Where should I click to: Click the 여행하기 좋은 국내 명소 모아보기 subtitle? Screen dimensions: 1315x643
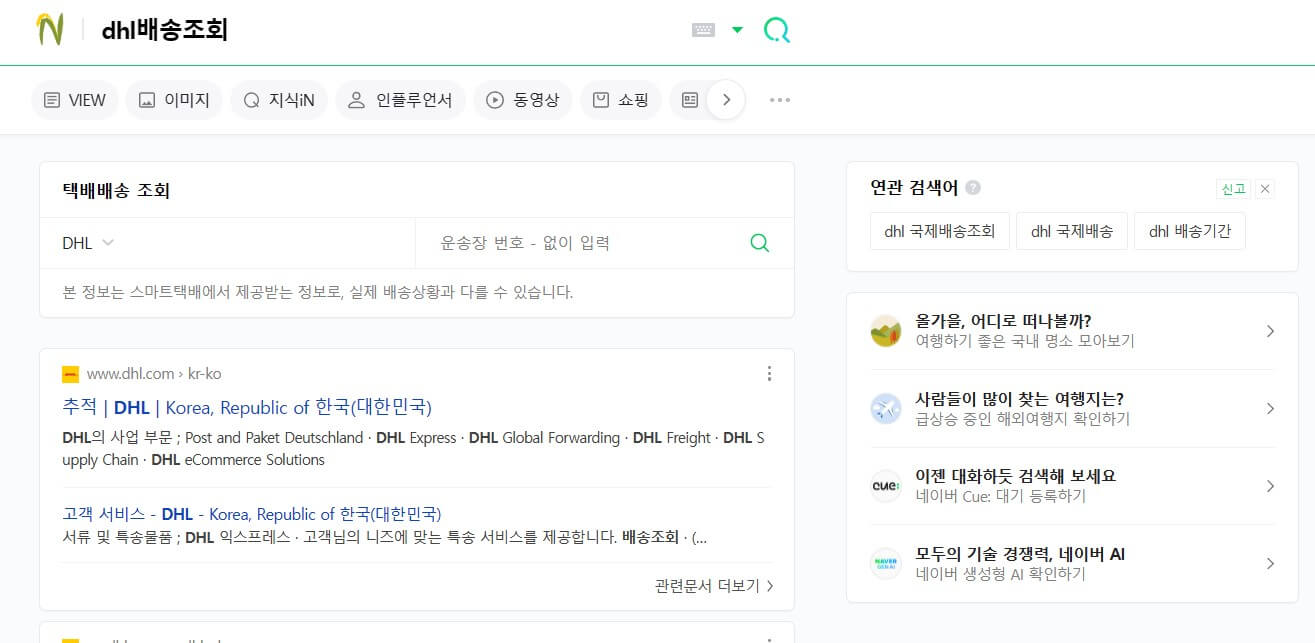click(x=1025, y=341)
